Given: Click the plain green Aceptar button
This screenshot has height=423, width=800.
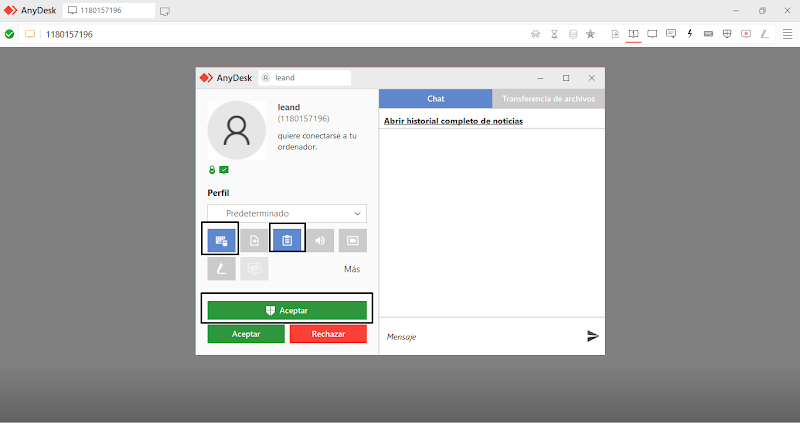Looking at the screenshot, I should pyautogui.click(x=246, y=334).
